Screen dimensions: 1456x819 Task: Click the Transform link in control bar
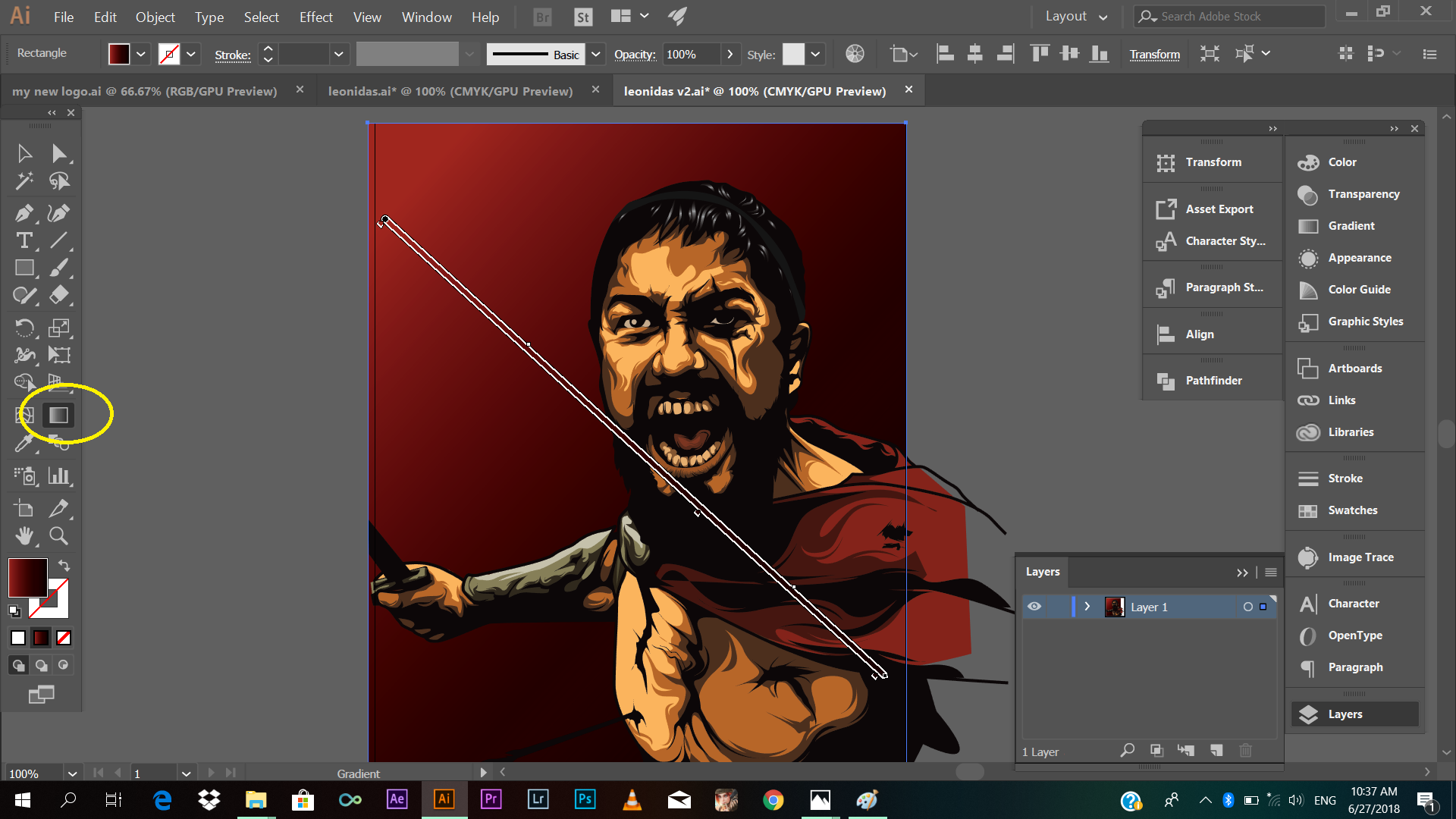pyautogui.click(x=1154, y=54)
